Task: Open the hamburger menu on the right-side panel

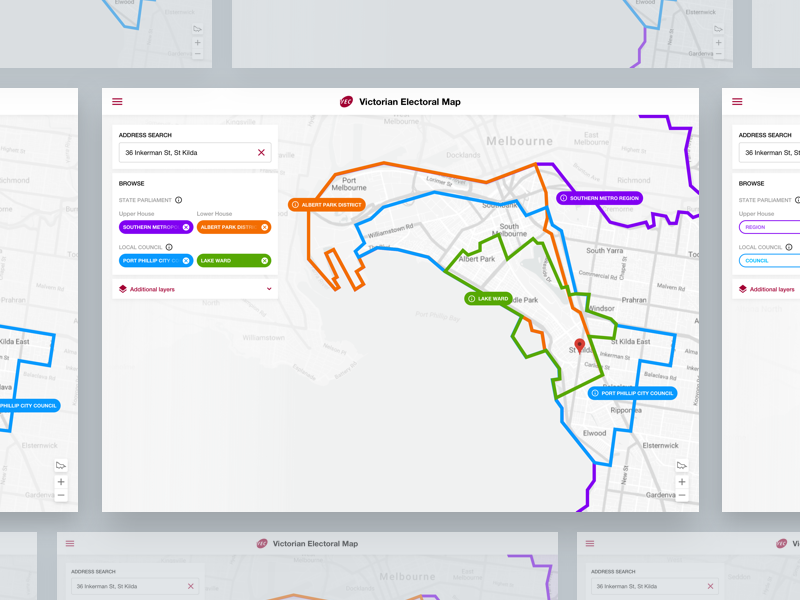Action: (x=737, y=101)
